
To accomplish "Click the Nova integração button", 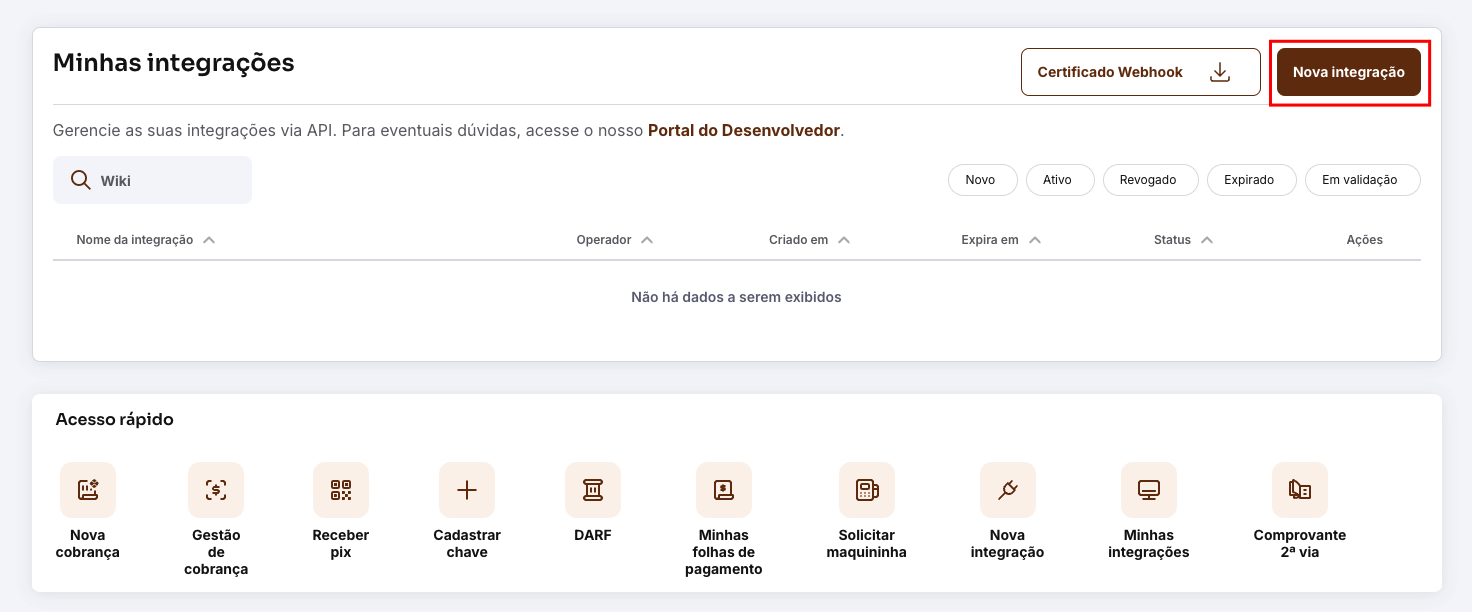I will click(1348, 71).
